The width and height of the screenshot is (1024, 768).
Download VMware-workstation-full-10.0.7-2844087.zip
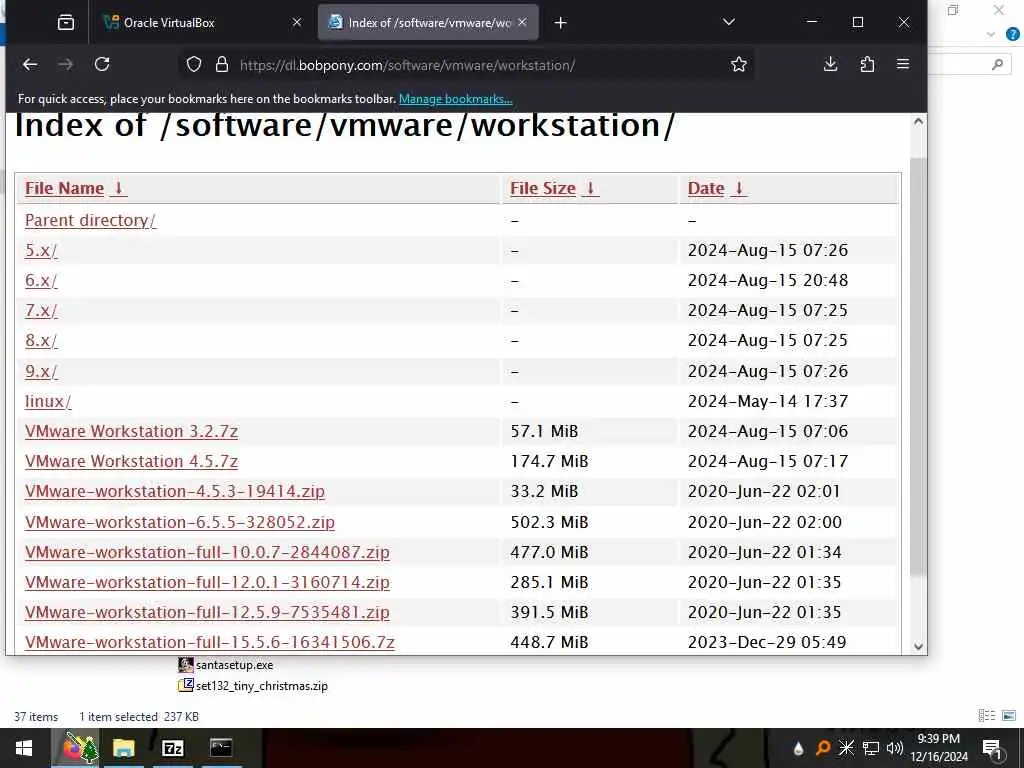pos(207,552)
